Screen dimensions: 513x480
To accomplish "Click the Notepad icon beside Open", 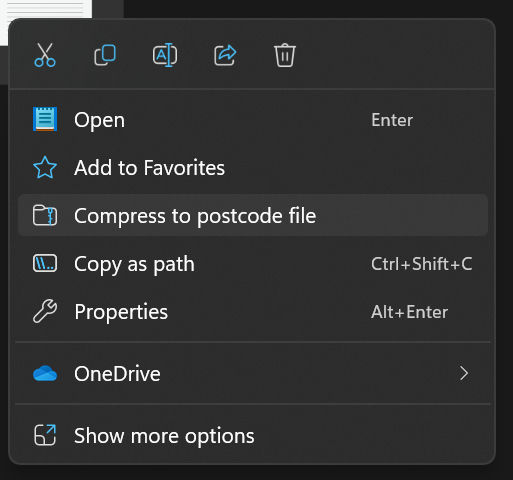I will coord(45,119).
